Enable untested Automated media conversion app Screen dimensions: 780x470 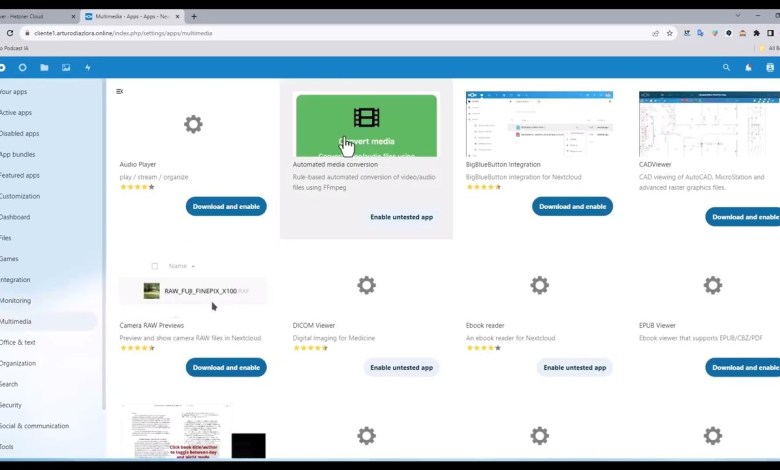point(401,217)
